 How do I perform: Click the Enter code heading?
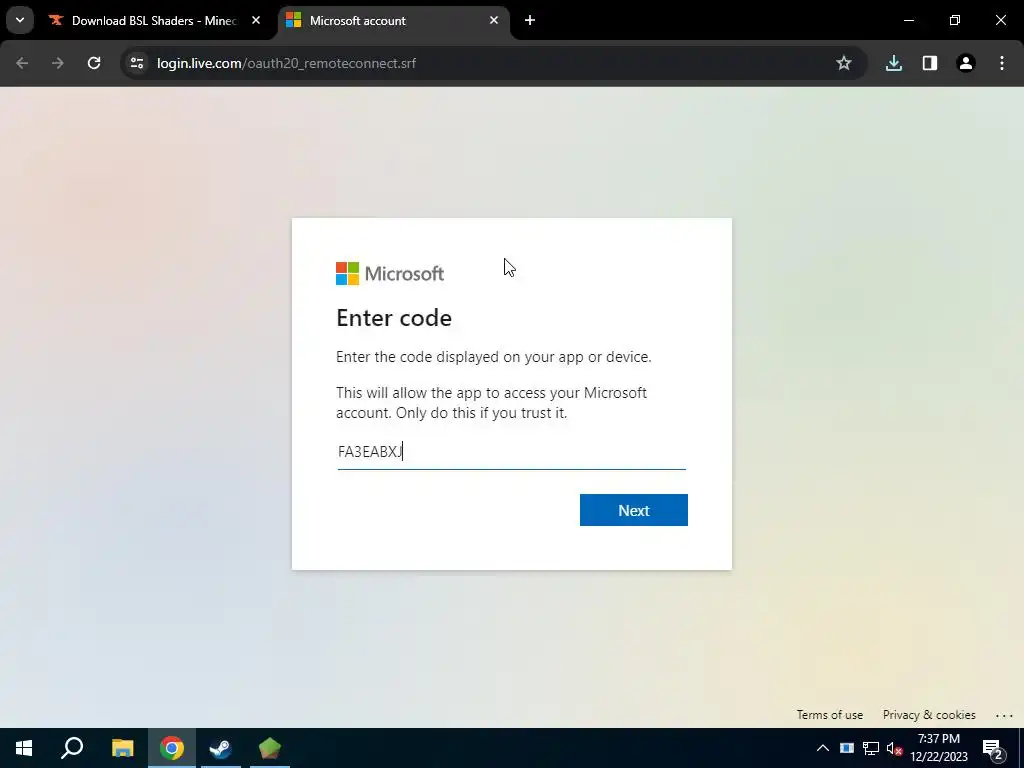click(x=394, y=318)
